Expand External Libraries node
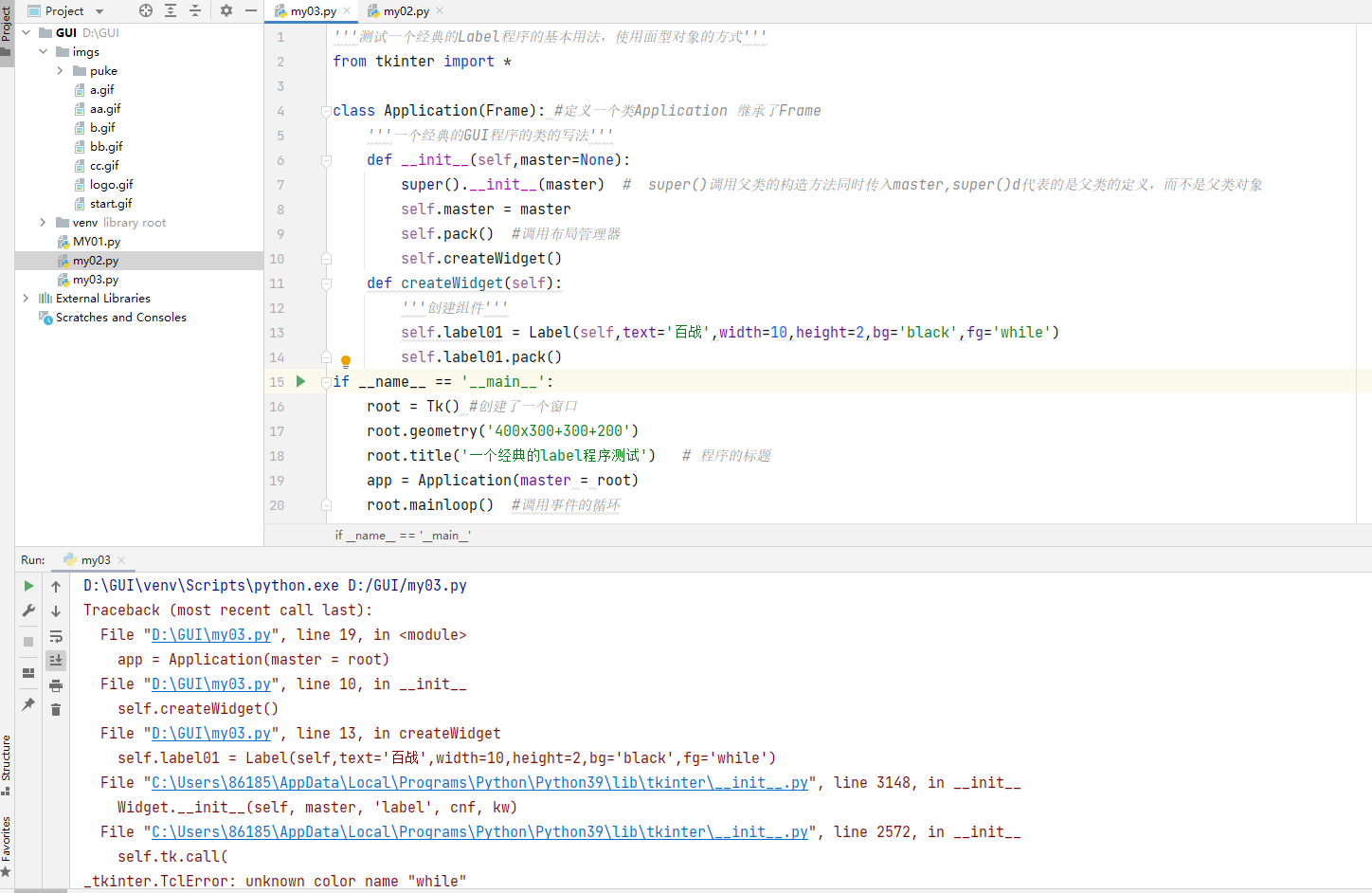The height and width of the screenshot is (893, 1372). coord(26,298)
